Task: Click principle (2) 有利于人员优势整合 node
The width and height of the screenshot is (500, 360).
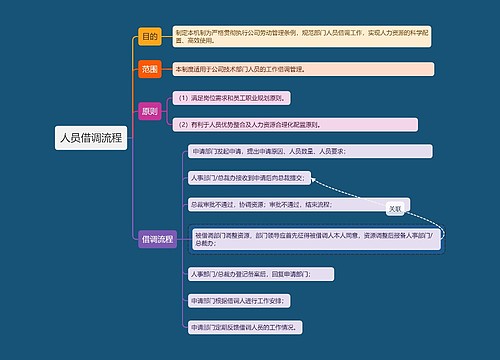Action: click(295, 125)
